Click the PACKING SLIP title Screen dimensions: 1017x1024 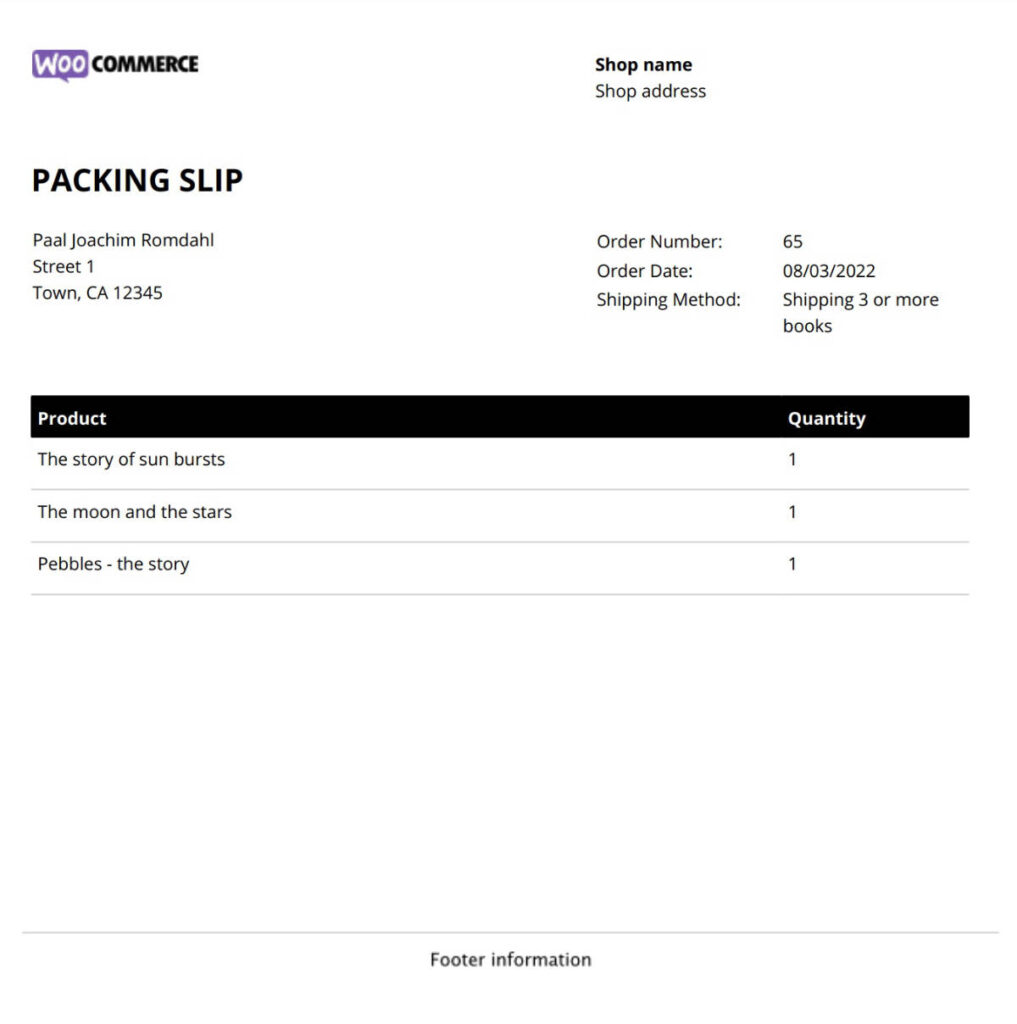pos(137,180)
